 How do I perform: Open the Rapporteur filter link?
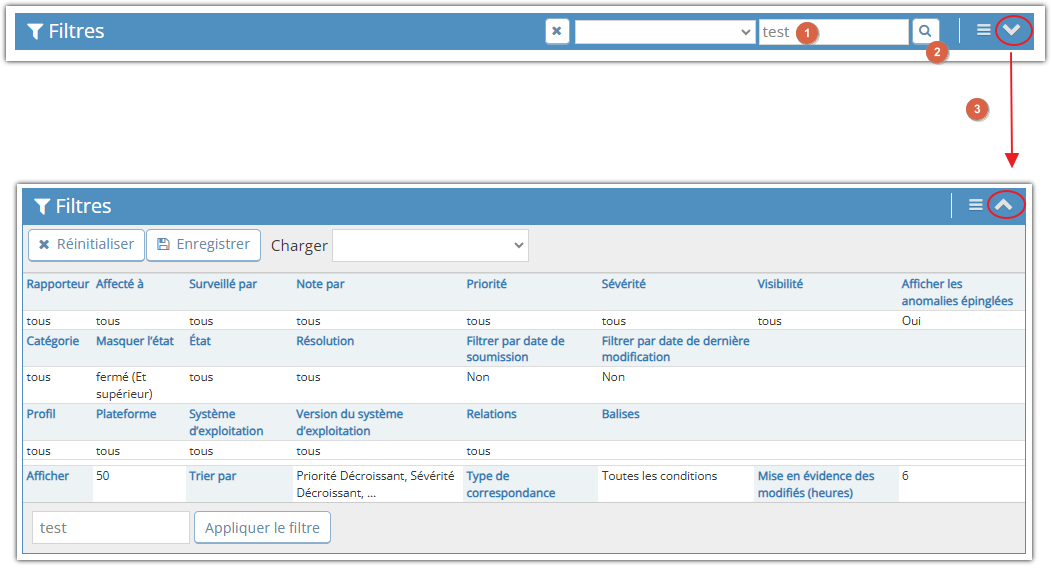coord(57,284)
